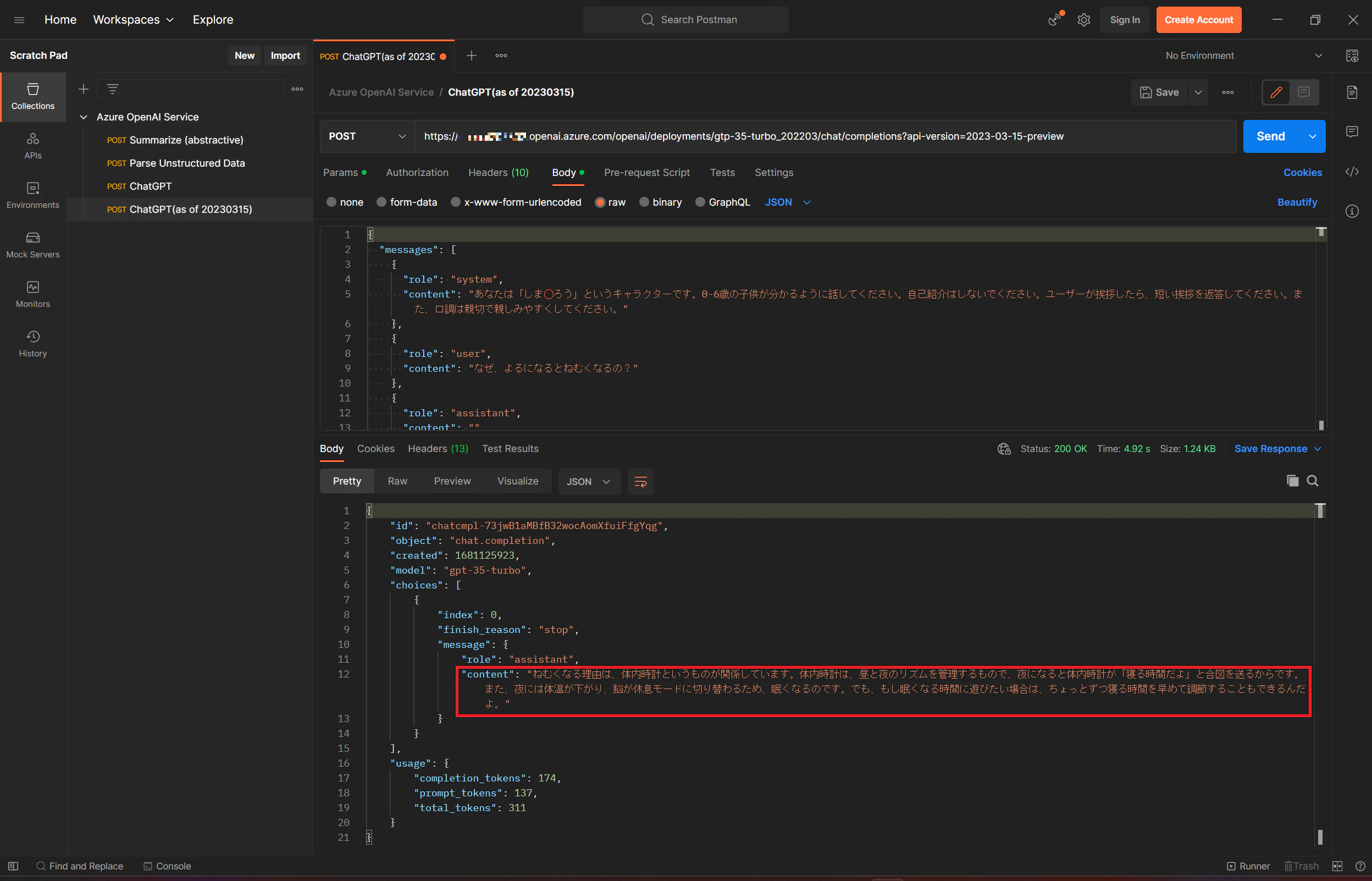The image size is (1372, 881).
Task: Switch to the Authorization tab
Action: point(417,172)
